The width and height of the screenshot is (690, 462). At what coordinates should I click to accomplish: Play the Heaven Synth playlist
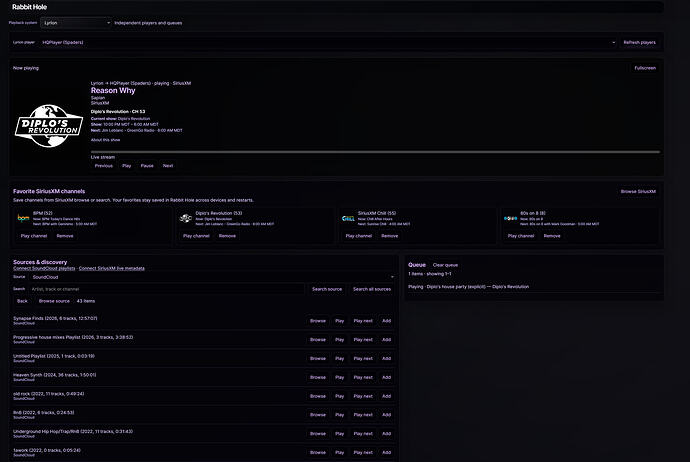[x=340, y=378]
